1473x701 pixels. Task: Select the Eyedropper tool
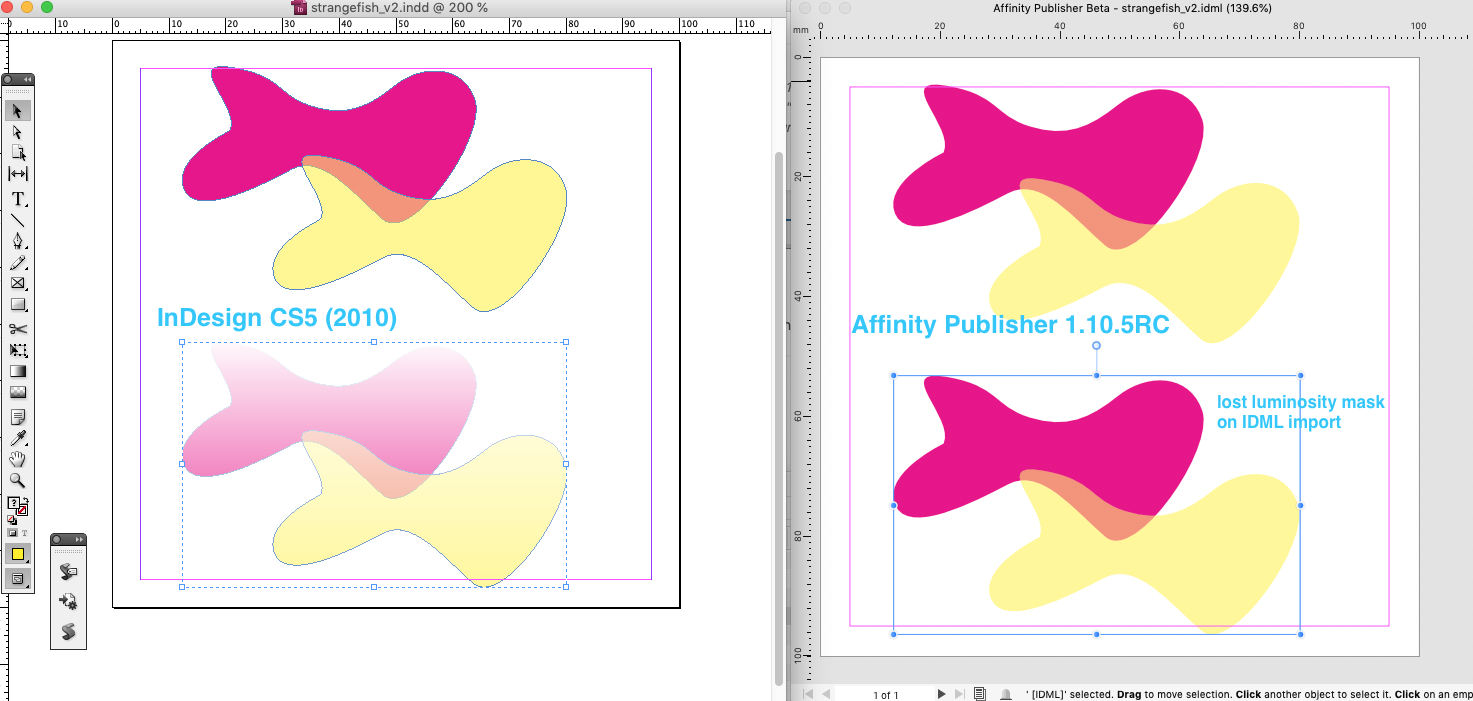point(18,438)
